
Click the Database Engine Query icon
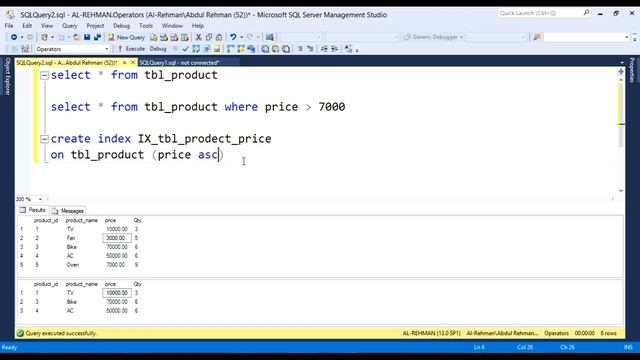point(153,37)
